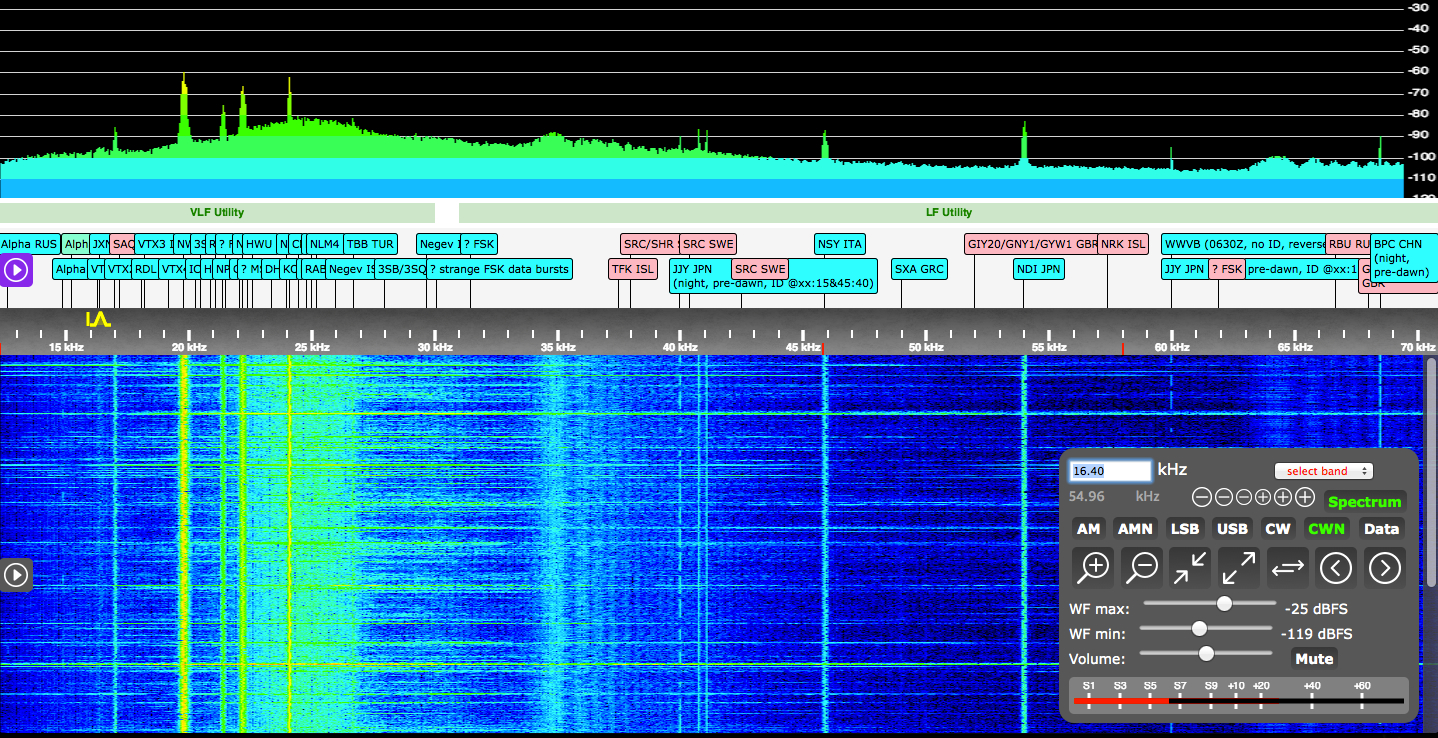1438x738 pixels.
Task: Click the largest frequency step-down minus circle
Action: click(x=1201, y=497)
